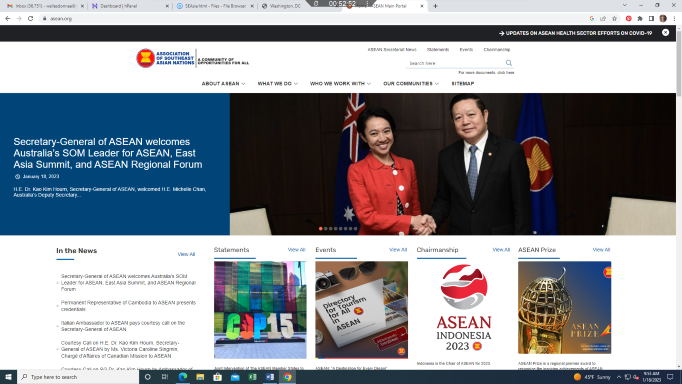This screenshot has height=384, width=682.
Task: Open Microsoft Edge from the taskbar
Action: [183, 377]
